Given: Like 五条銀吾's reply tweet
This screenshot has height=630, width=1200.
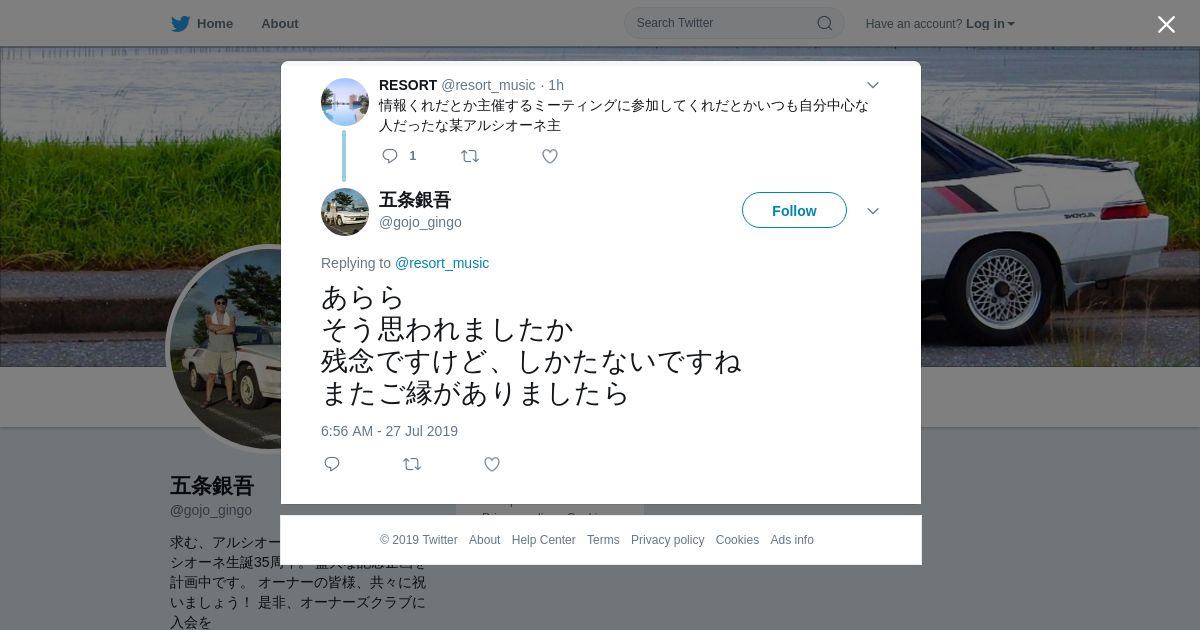Looking at the screenshot, I should tap(492, 464).
